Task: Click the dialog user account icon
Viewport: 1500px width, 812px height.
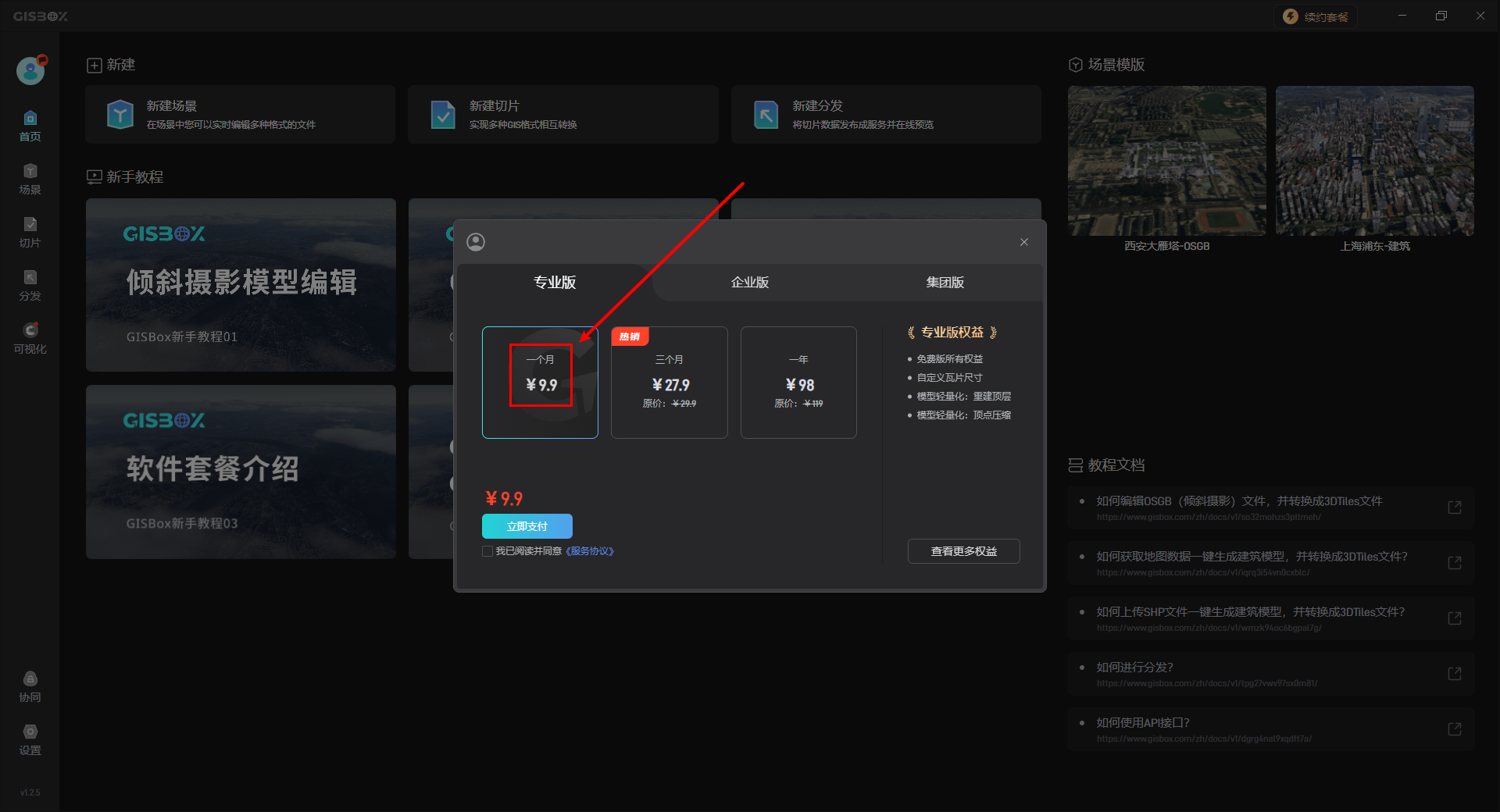Action: coord(476,242)
